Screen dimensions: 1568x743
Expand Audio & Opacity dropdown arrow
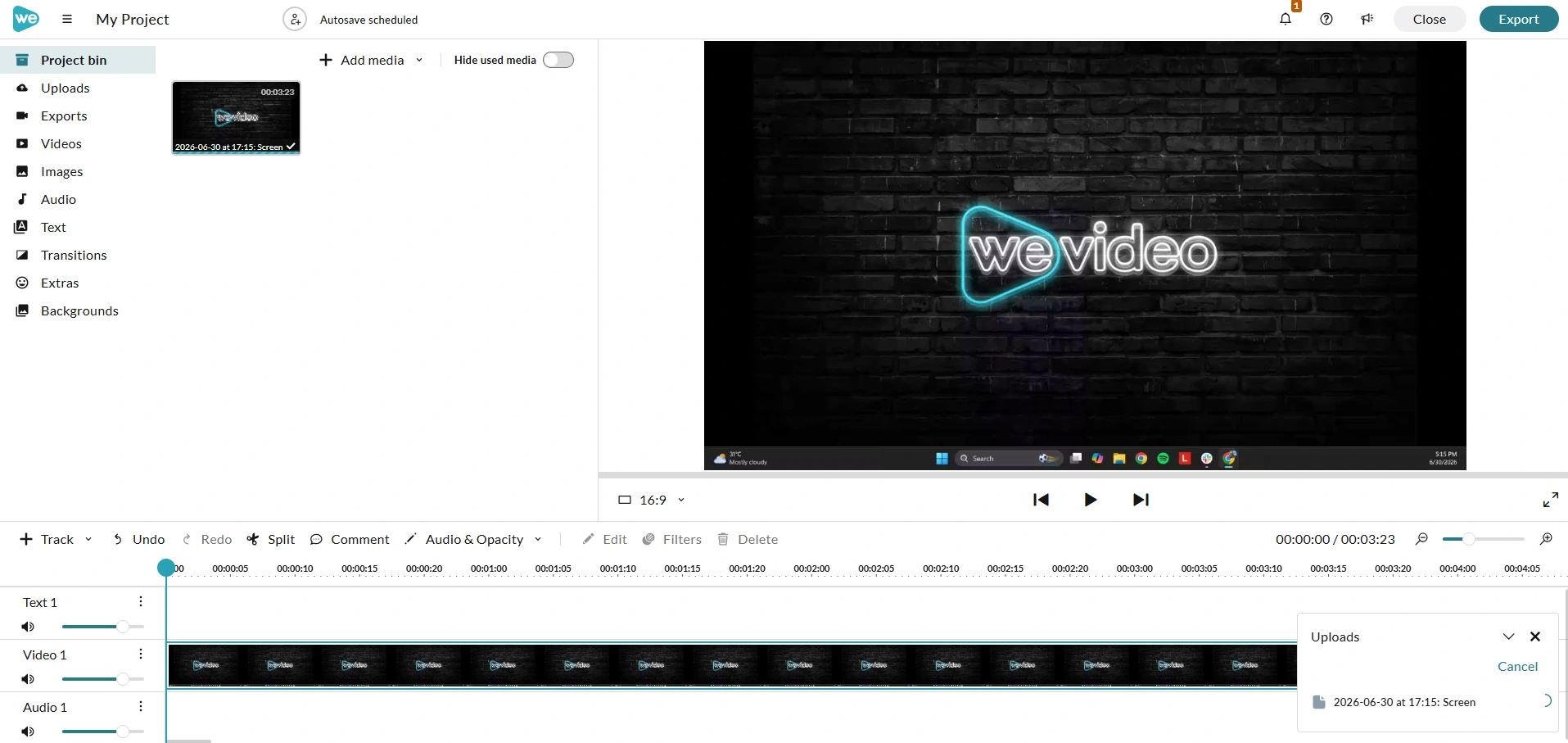click(x=538, y=539)
